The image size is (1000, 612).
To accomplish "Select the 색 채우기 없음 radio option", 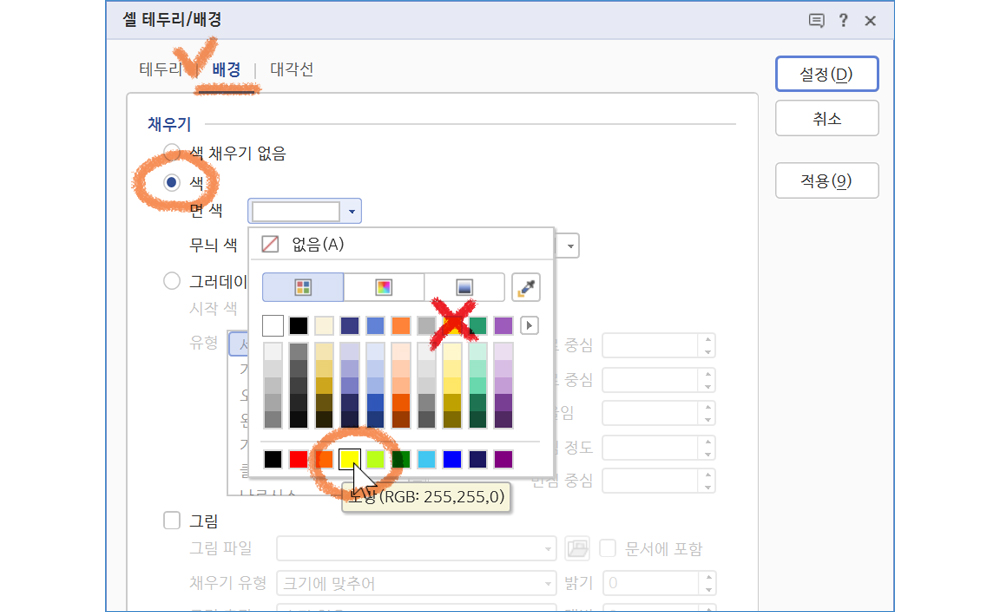I will [x=172, y=153].
